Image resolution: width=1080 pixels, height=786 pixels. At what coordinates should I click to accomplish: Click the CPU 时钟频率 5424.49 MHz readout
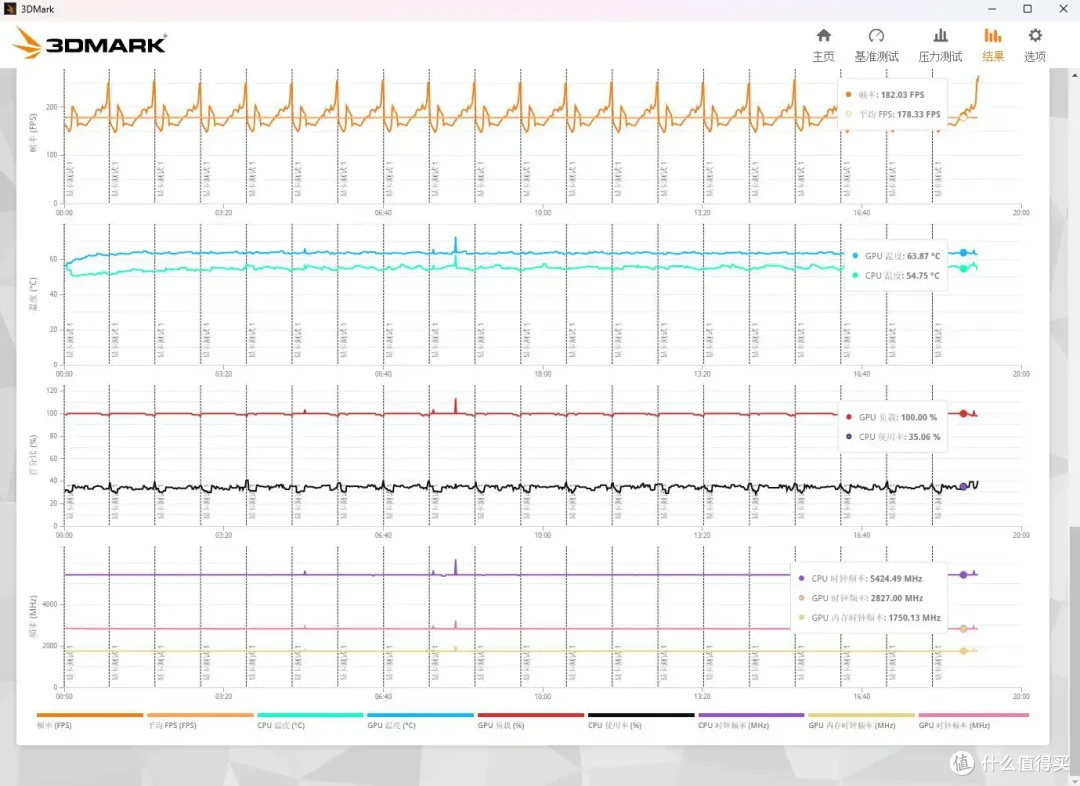[867, 579]
